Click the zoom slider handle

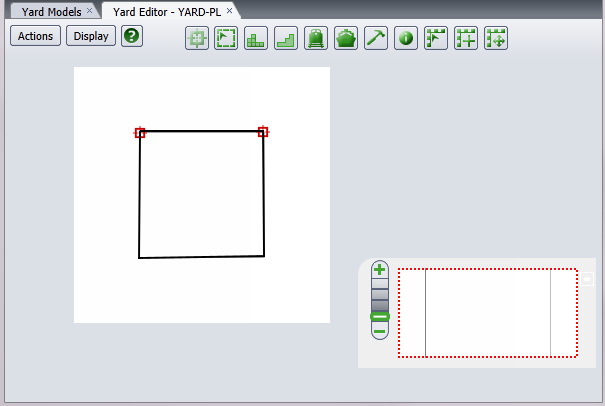(x=380, y=317)
